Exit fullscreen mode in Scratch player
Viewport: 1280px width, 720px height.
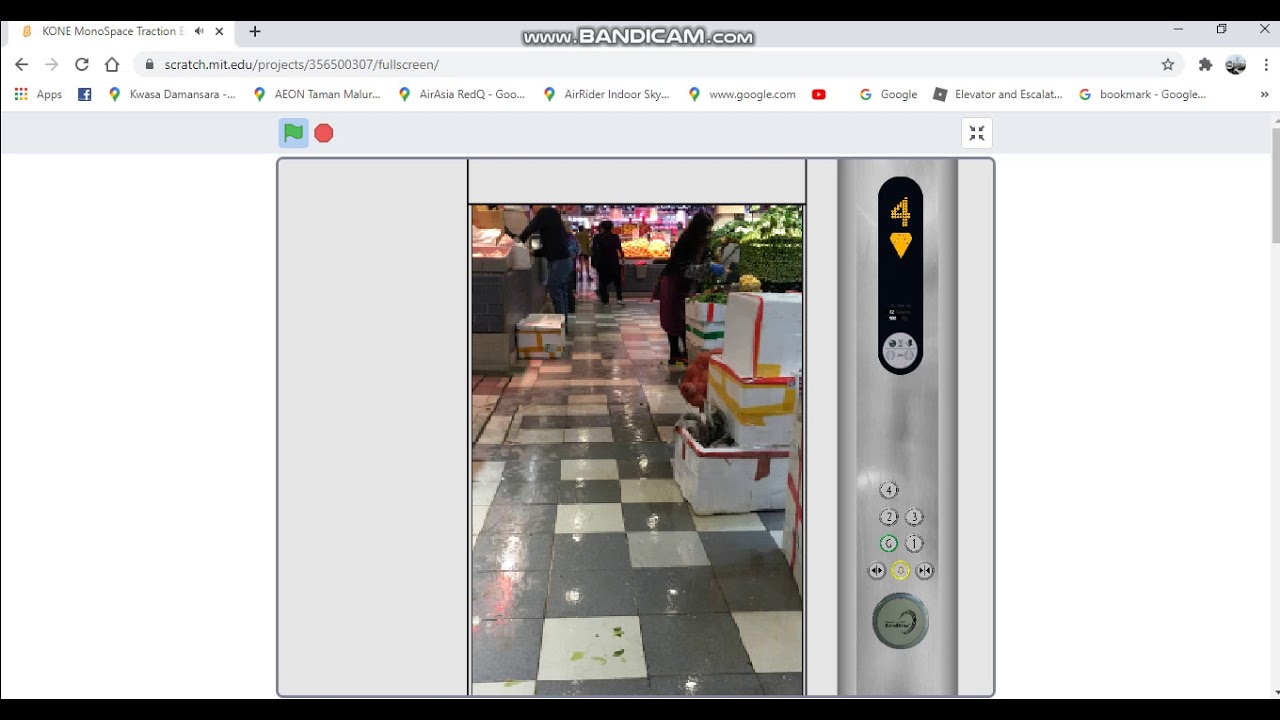coord(977,133)
